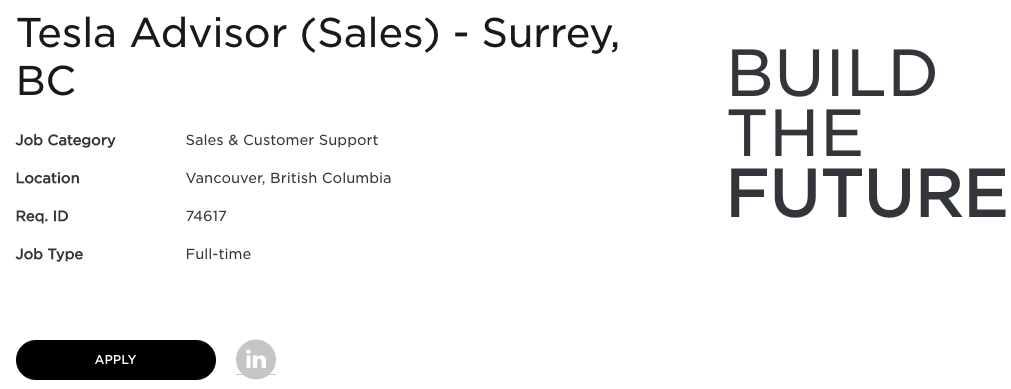Share the job via LinkedIn icon
The width and height of the screenshot is (1011, 389).
(256, 359)
